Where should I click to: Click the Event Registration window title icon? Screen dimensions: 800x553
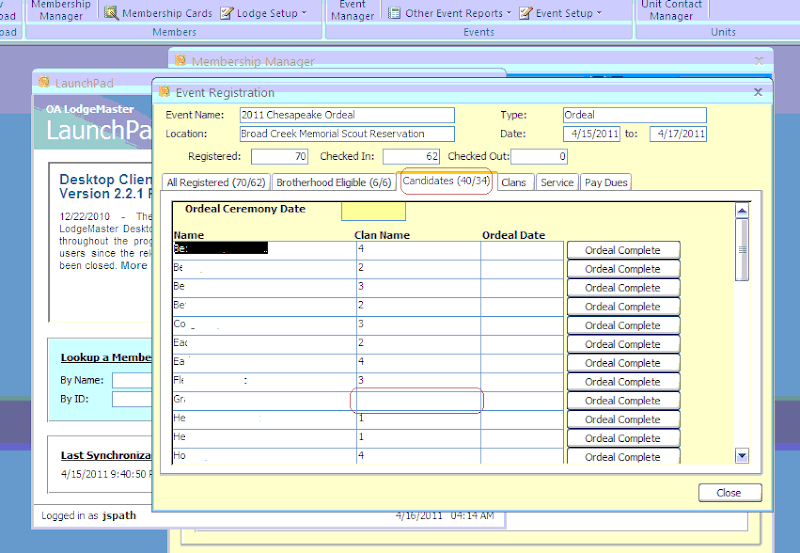[164, 92]
